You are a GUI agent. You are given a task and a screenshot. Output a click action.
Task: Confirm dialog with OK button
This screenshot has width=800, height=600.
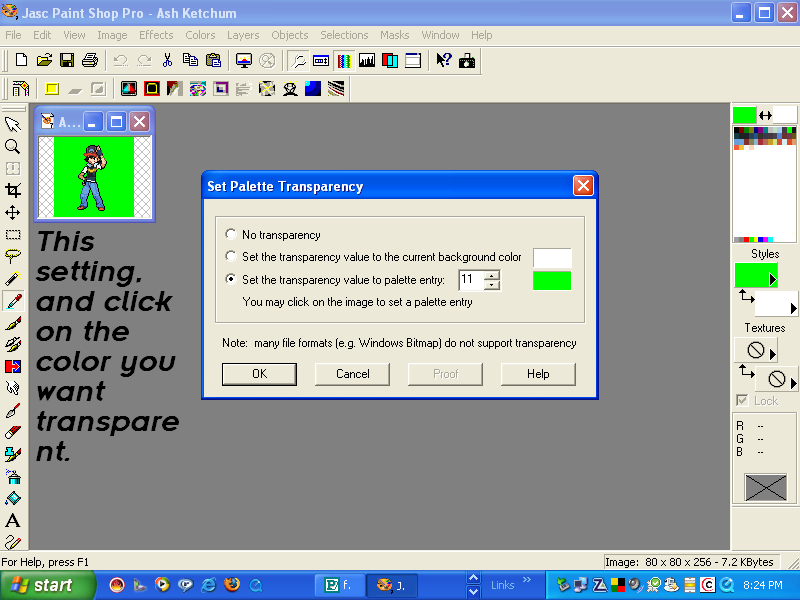click(x=259, y=374)
